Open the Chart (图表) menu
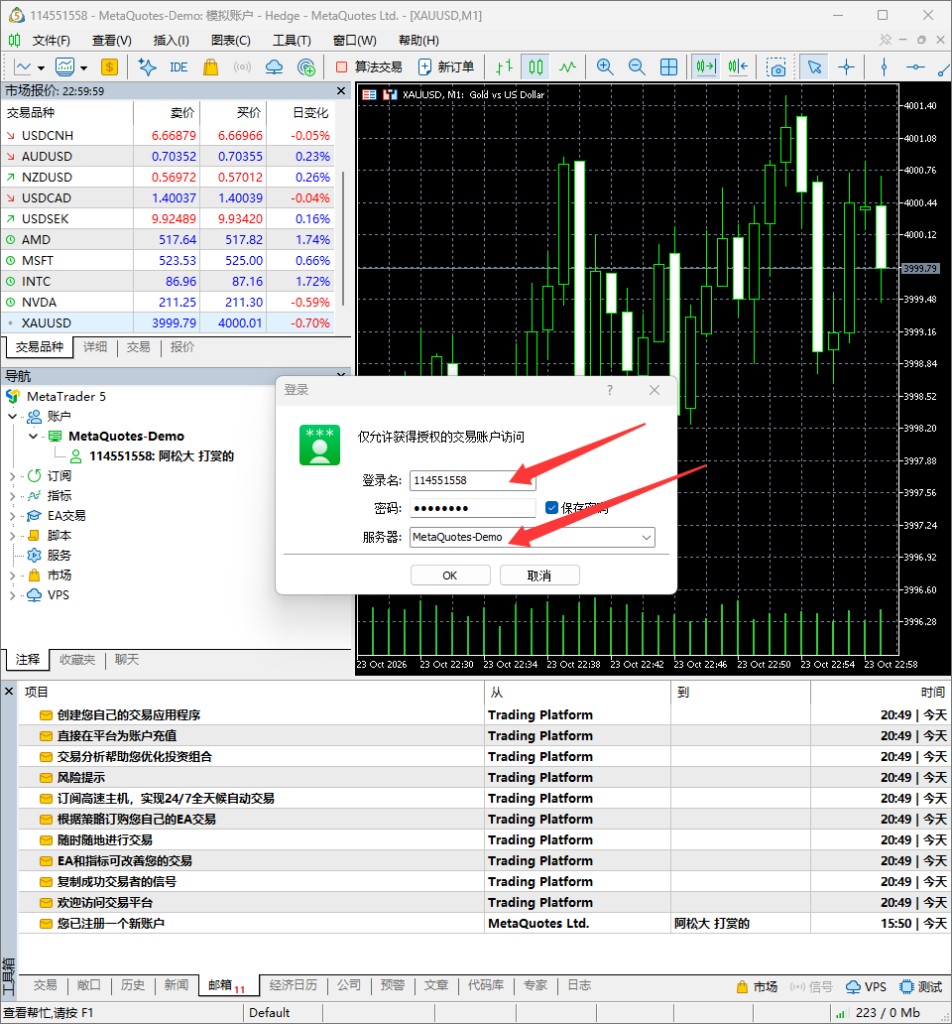The image size is (952, 1024). [230, 40]
